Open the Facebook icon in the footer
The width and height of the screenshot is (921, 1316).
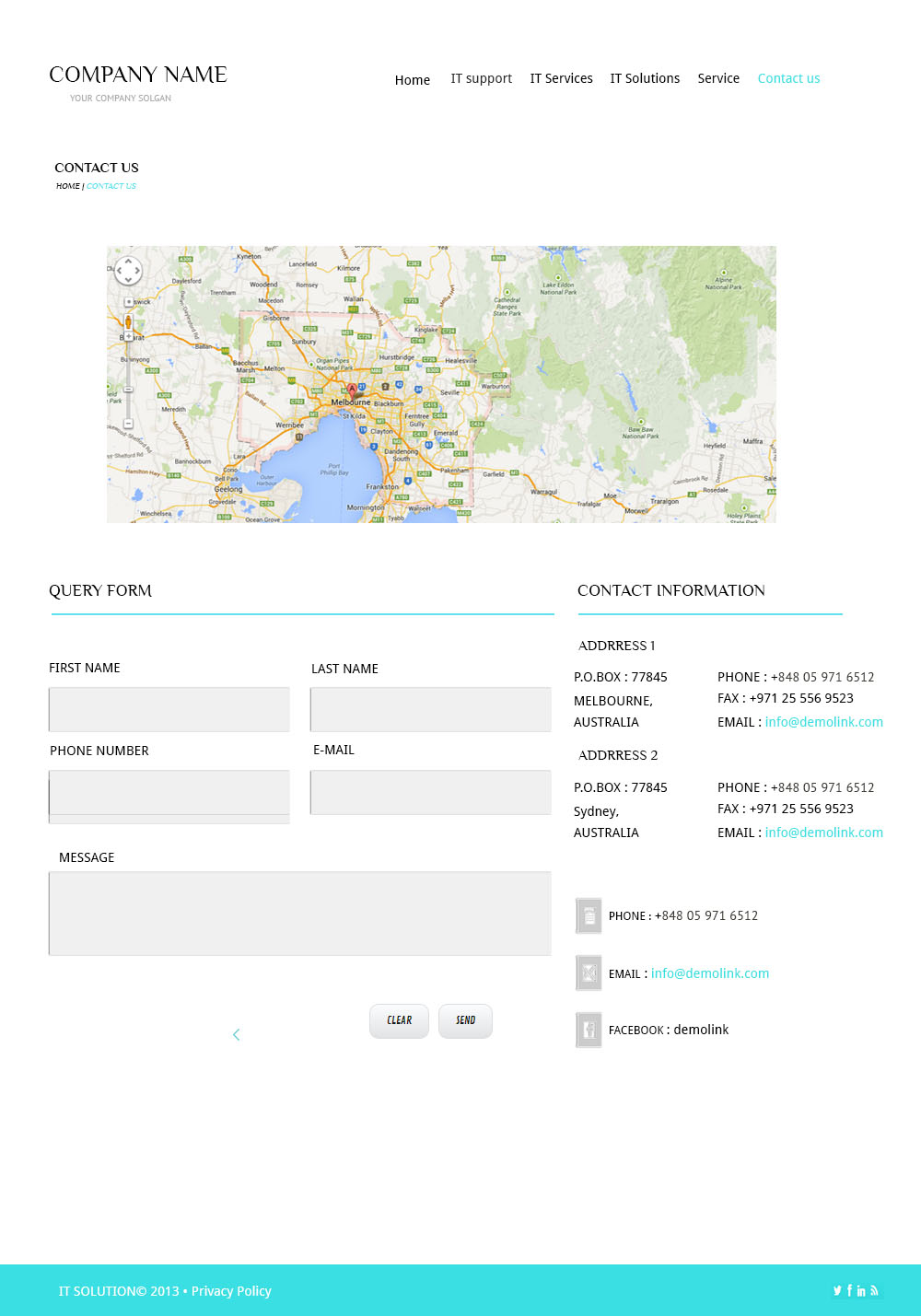pos(849,1290)
